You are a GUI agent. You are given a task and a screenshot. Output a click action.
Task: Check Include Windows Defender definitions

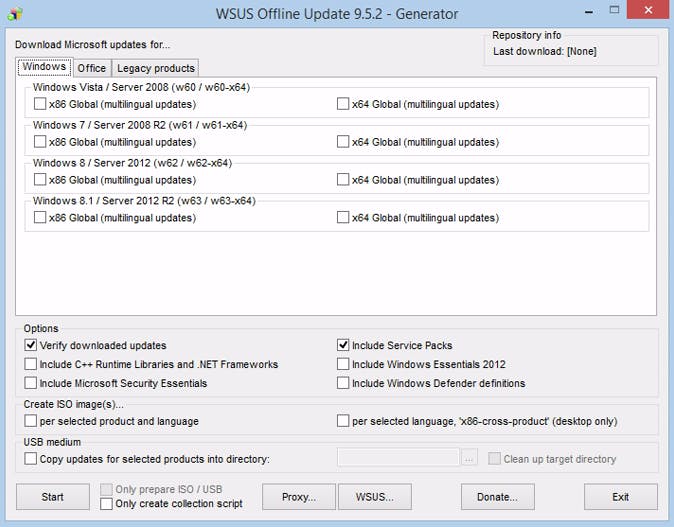tap(343, 383)
